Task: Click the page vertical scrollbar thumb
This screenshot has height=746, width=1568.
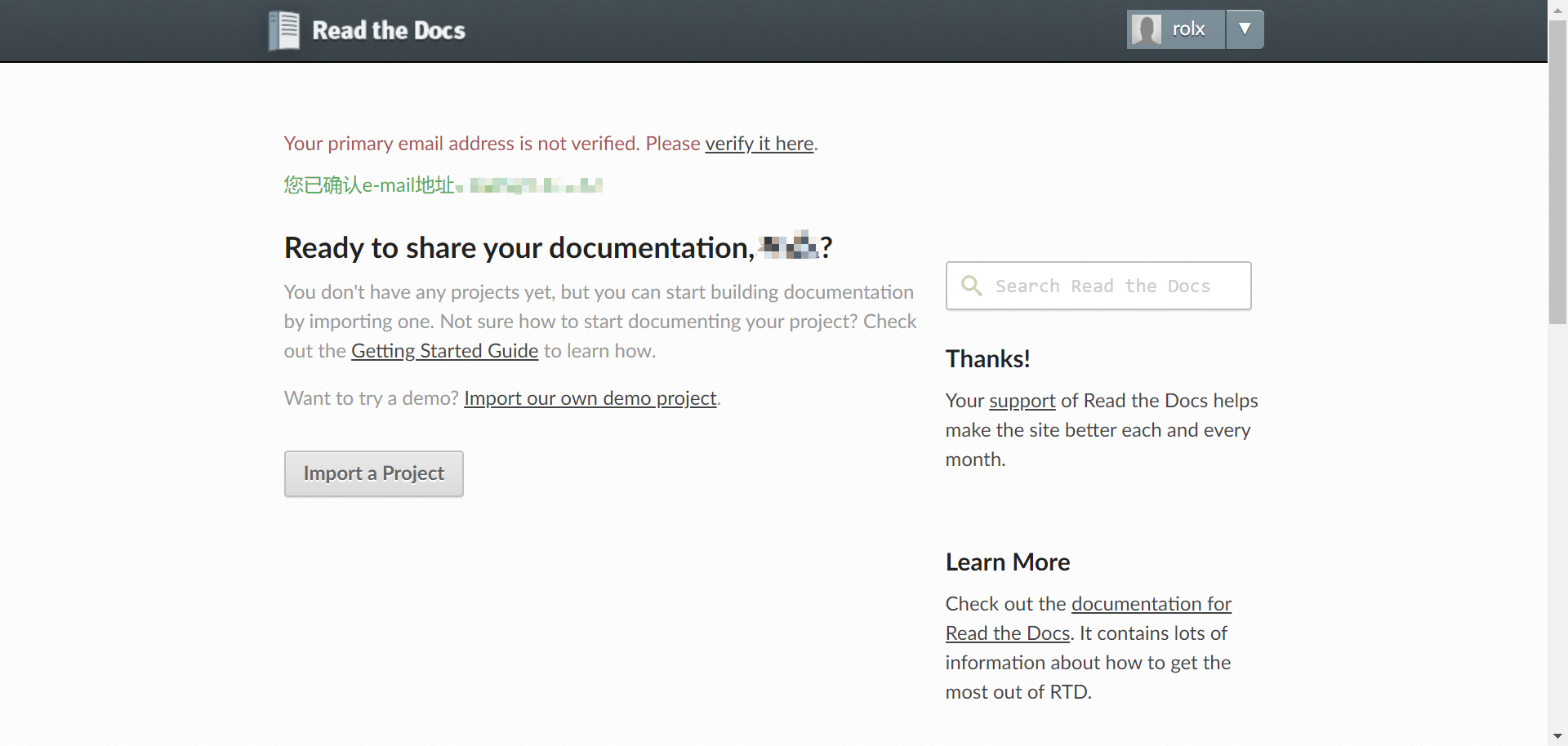Action: (1557, 173)
